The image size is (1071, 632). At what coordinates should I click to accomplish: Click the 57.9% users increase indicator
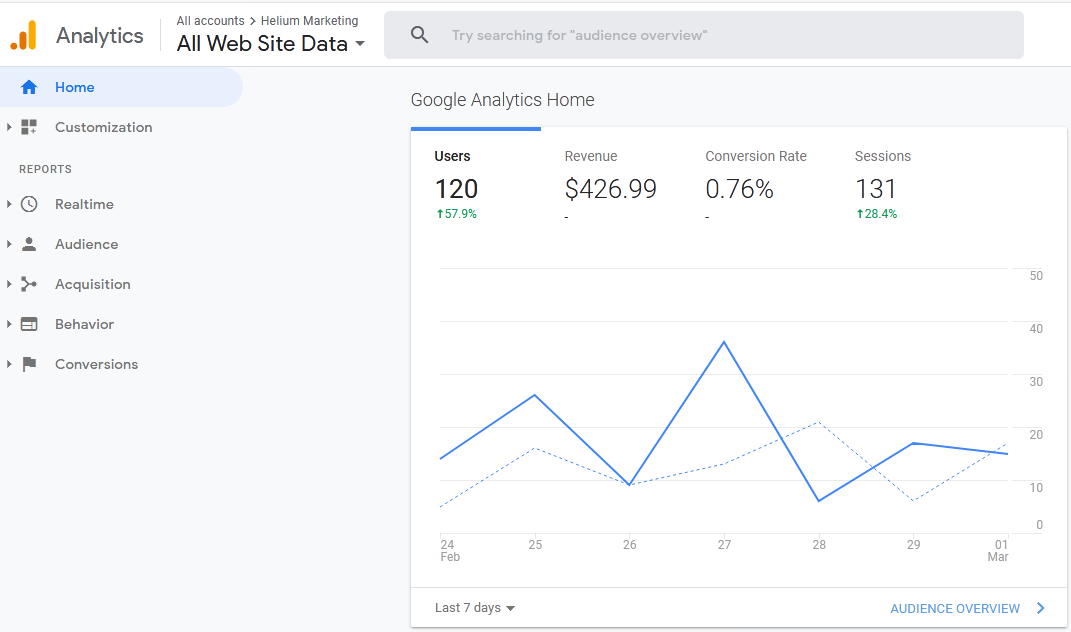456,214
